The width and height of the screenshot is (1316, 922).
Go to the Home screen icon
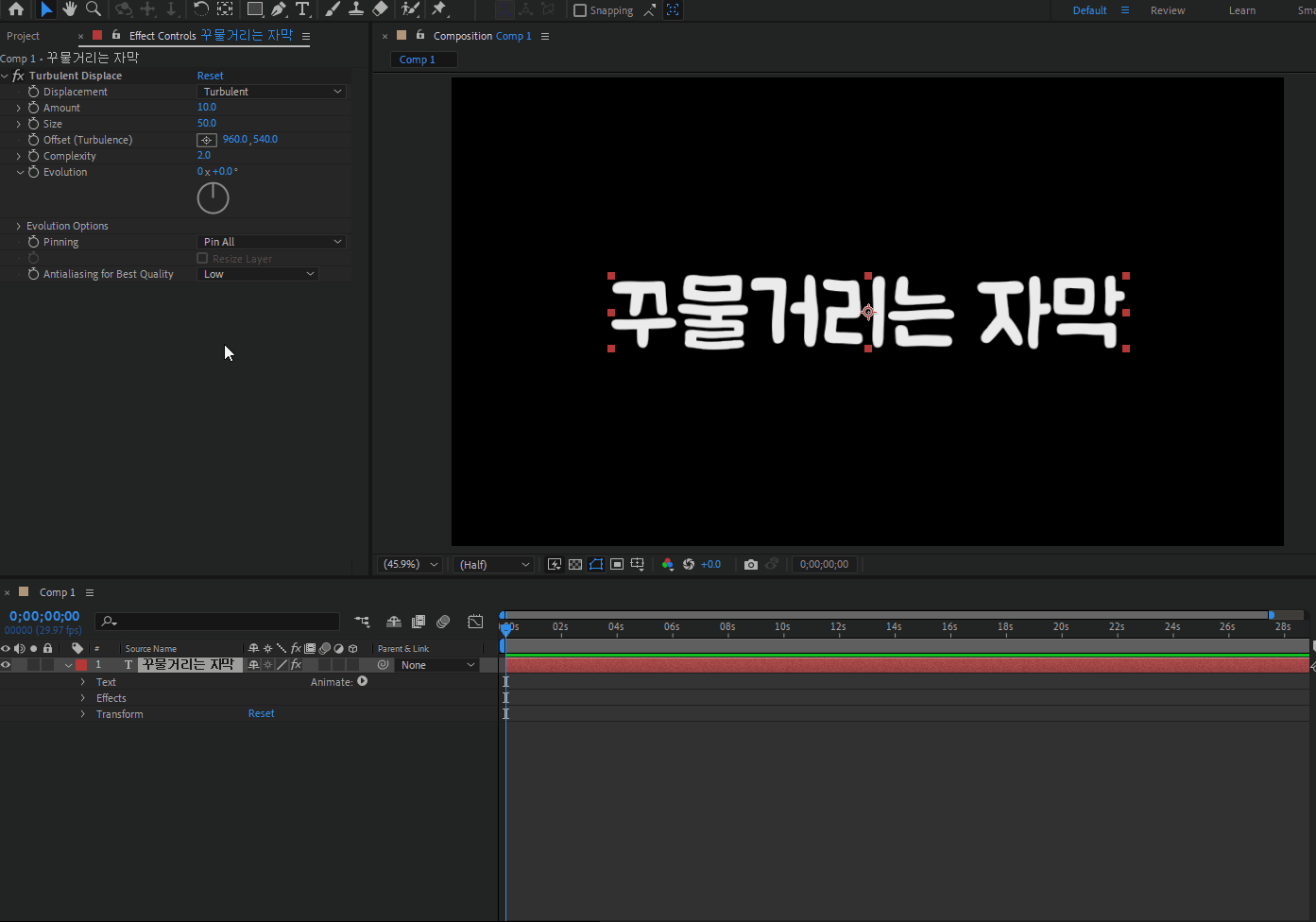(x=16, y=9)
